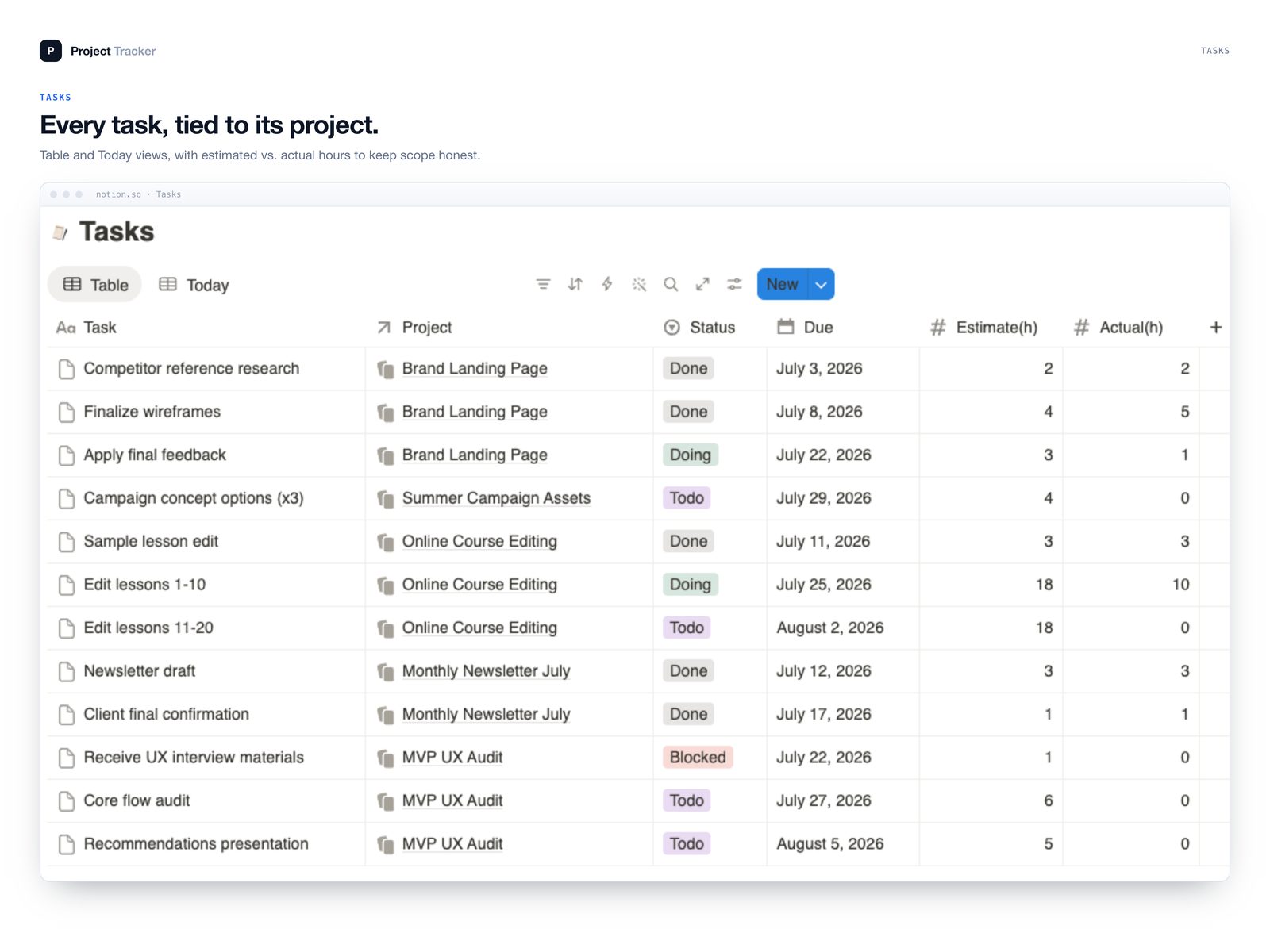The image size is (1270, 952).
Task: Switch to the Table view tab
Action: click(95, 285)
